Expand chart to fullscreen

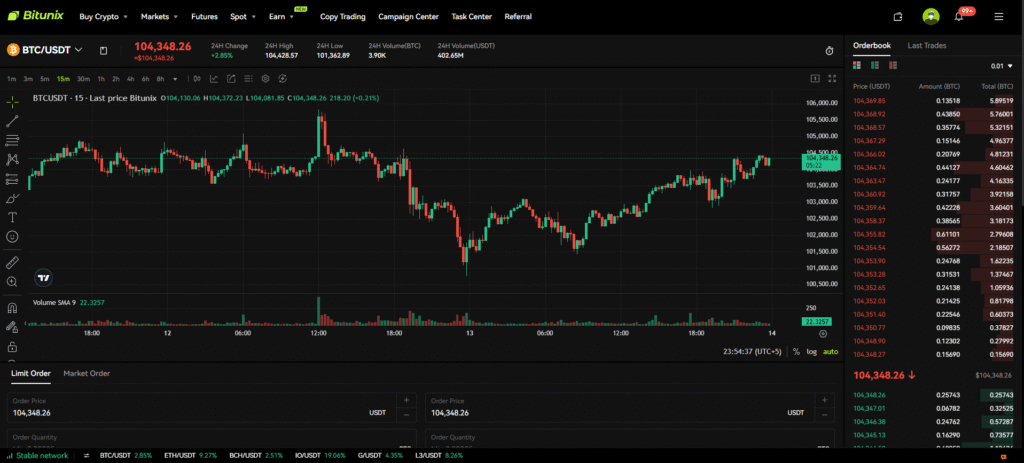832,78
